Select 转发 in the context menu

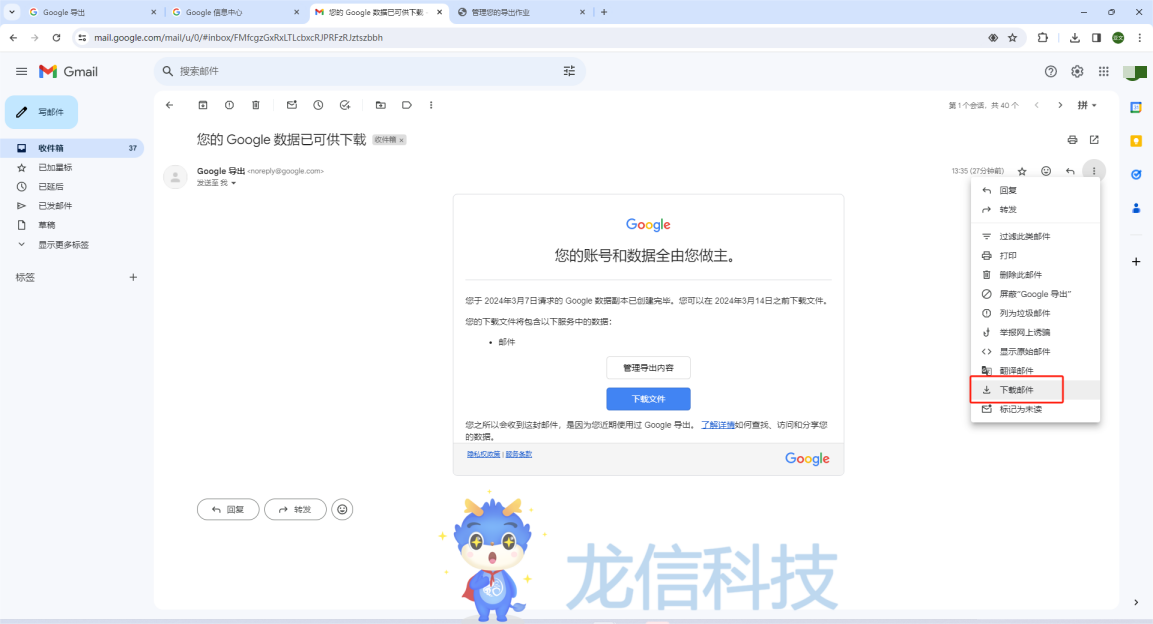click(x=1035, y=209)
